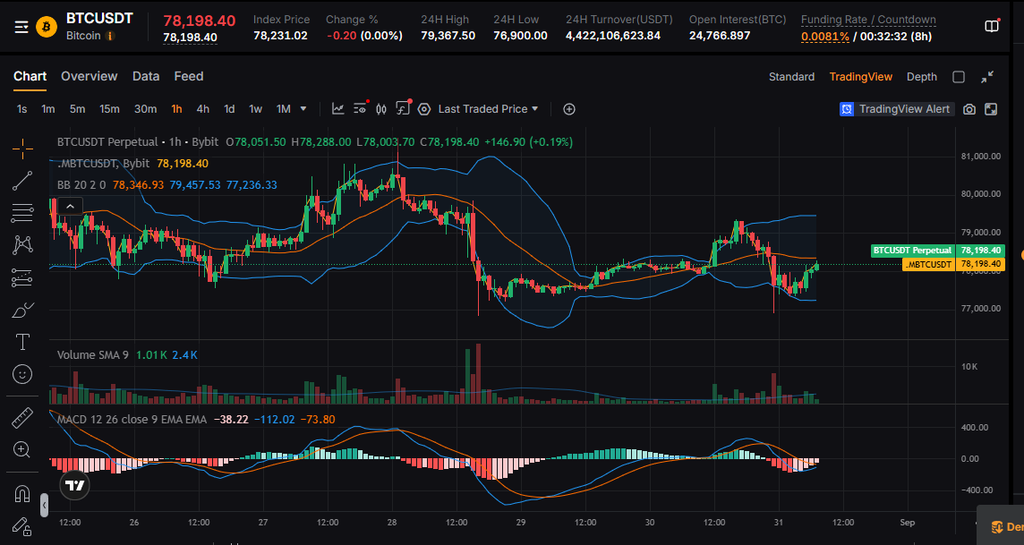
Task: Select the Fibonacci retracement lines tool
Action: click(22, 213)
